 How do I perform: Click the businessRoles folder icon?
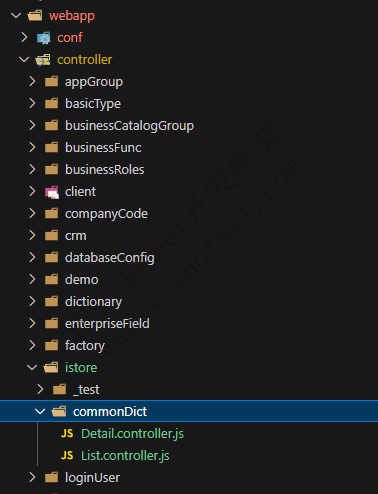pyautogui.click(x=51, y=169)
